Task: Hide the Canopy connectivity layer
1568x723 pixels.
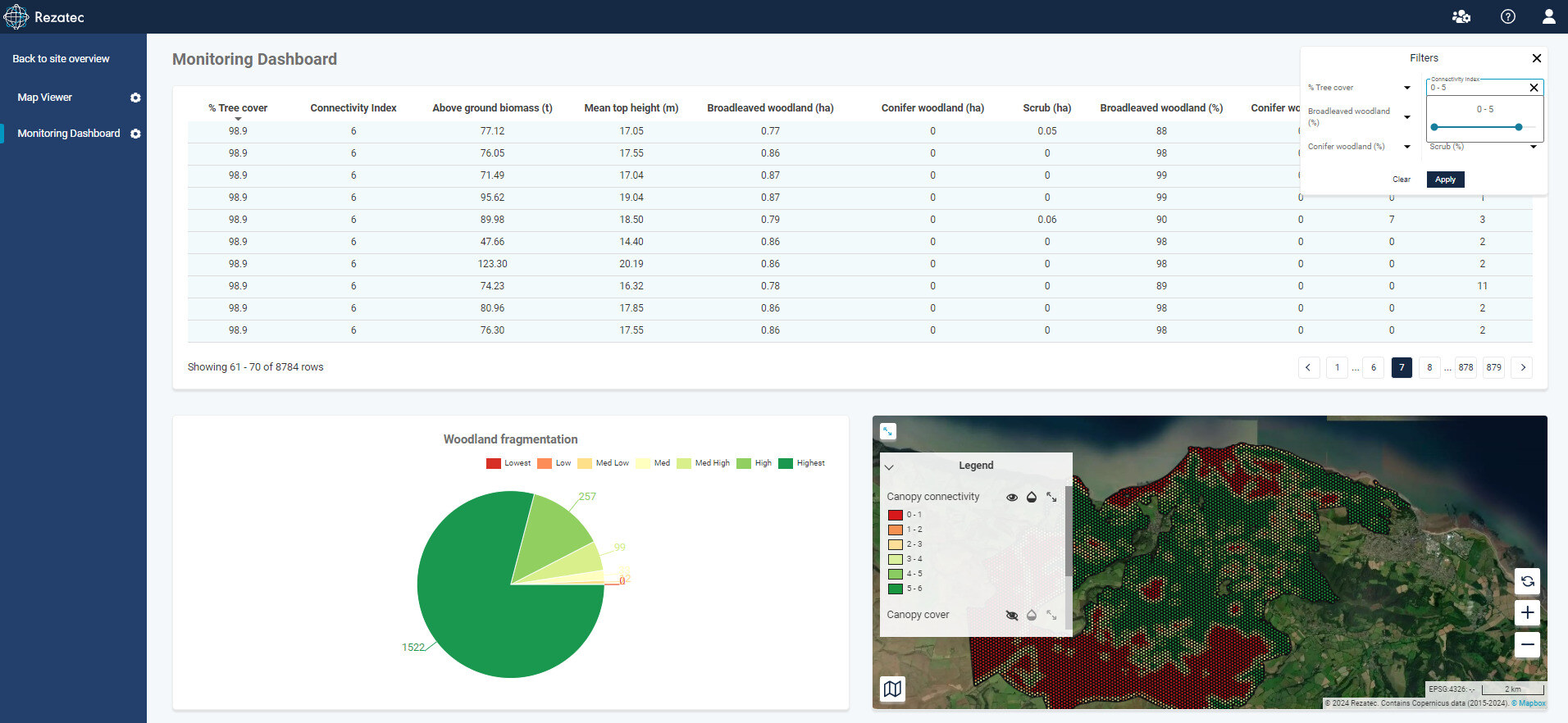Action: [1012, 497]
